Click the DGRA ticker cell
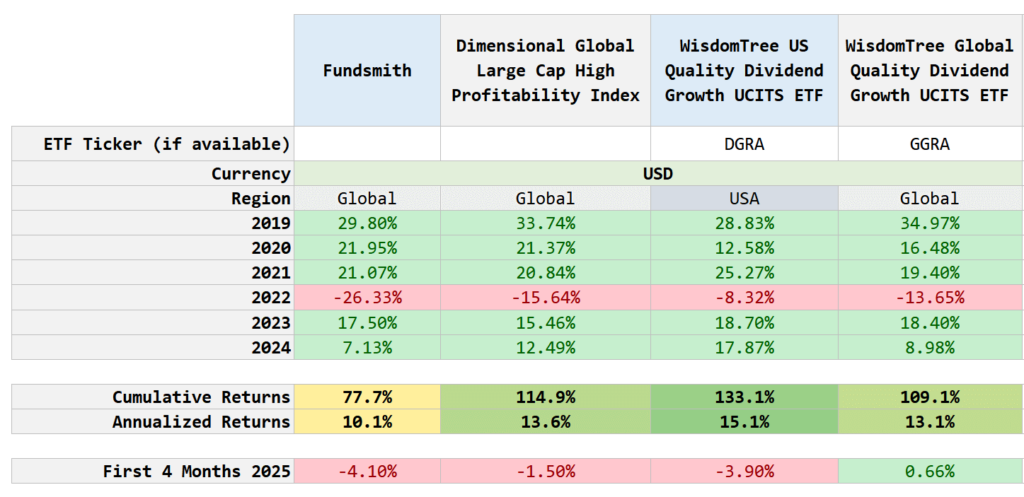 pyautogui.click(x=744, y=144)
